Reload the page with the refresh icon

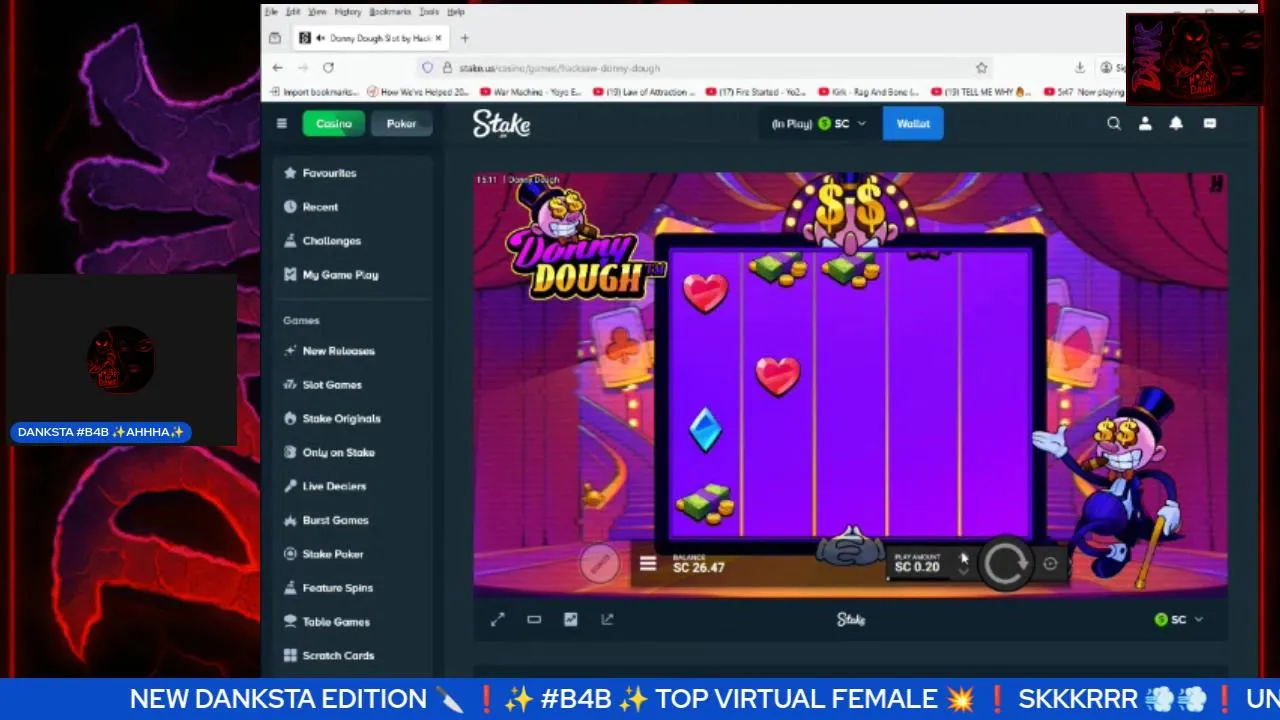pos(328,67)
